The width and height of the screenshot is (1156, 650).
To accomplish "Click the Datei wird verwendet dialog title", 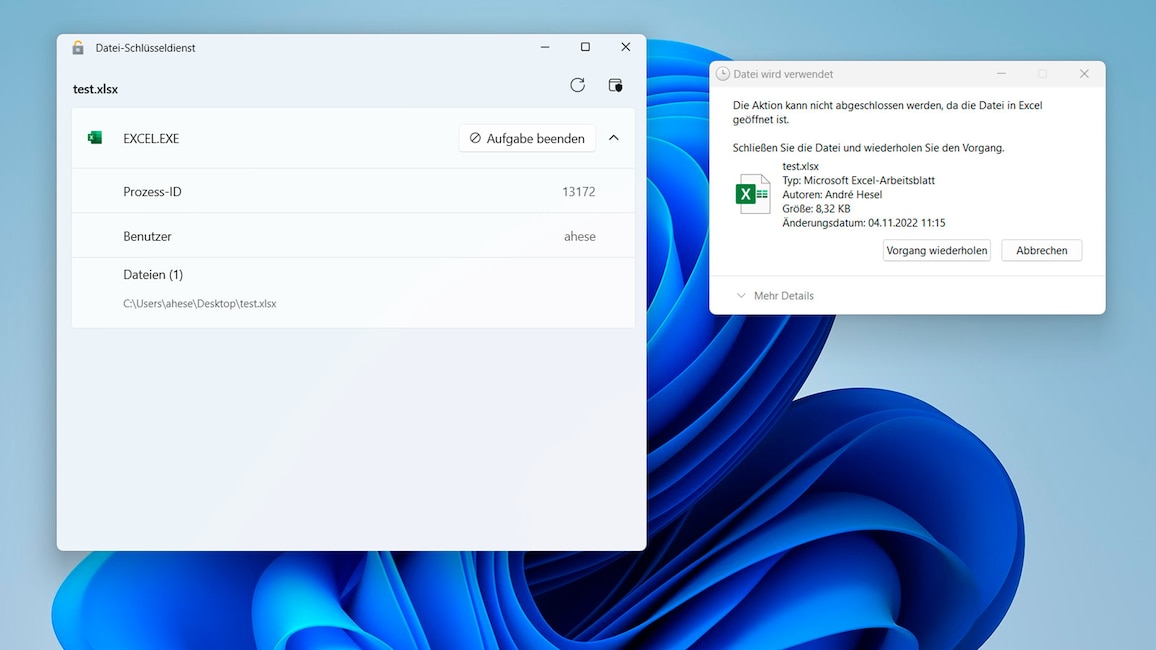I will tap(783, 74).
